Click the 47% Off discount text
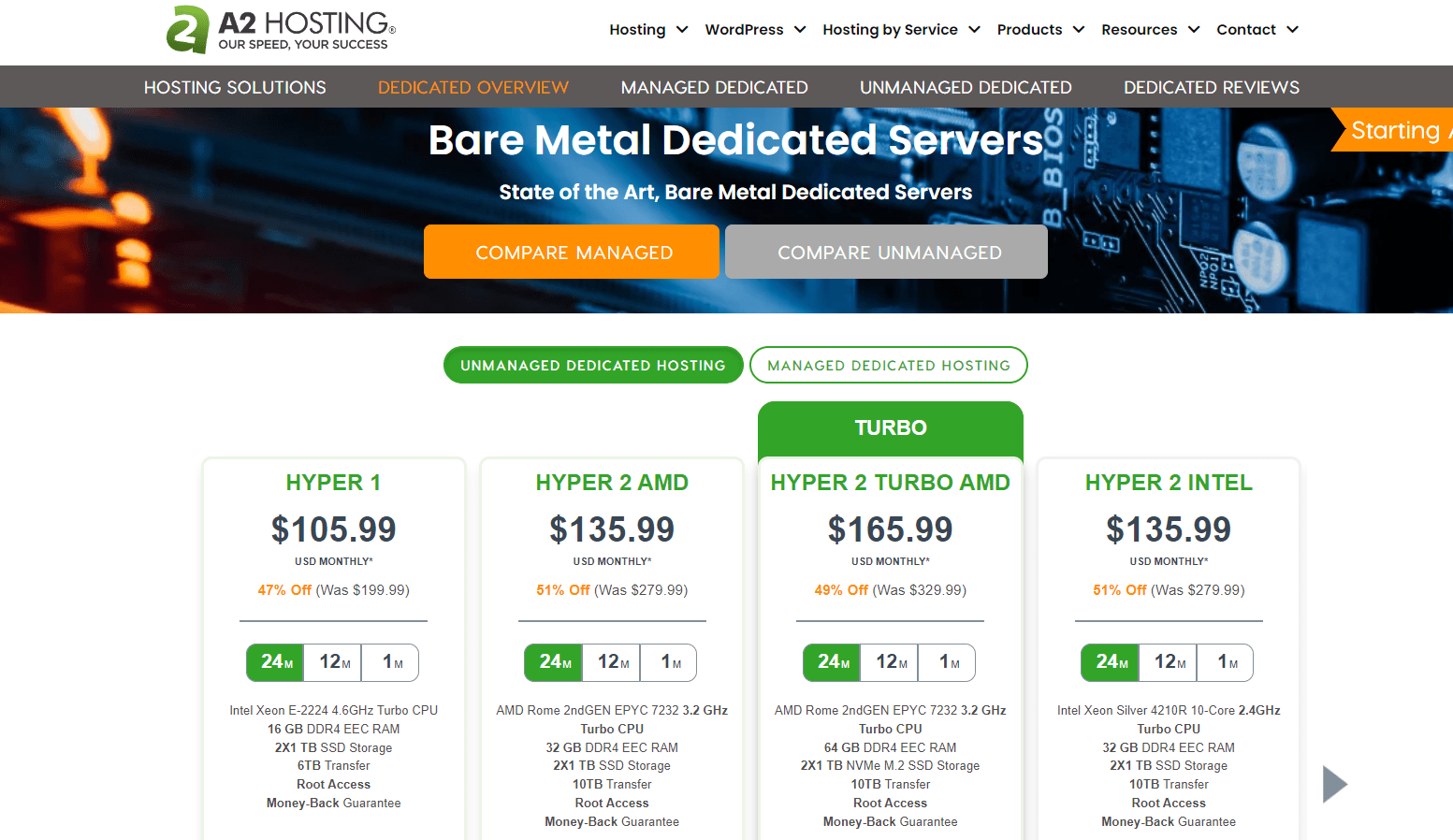This screenshot has width=1453, height=840. (284, 590)
